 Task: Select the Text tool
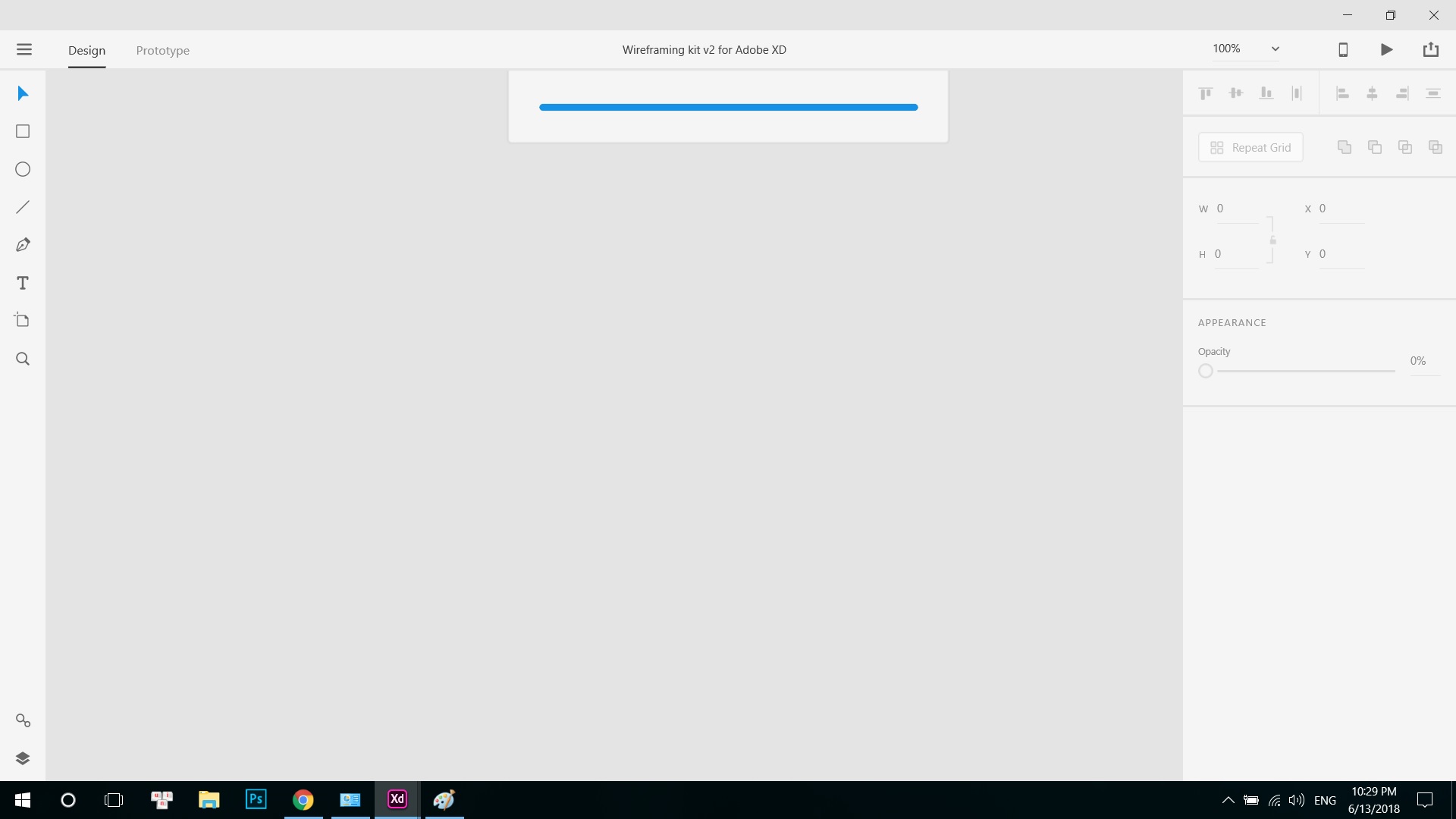22,282
